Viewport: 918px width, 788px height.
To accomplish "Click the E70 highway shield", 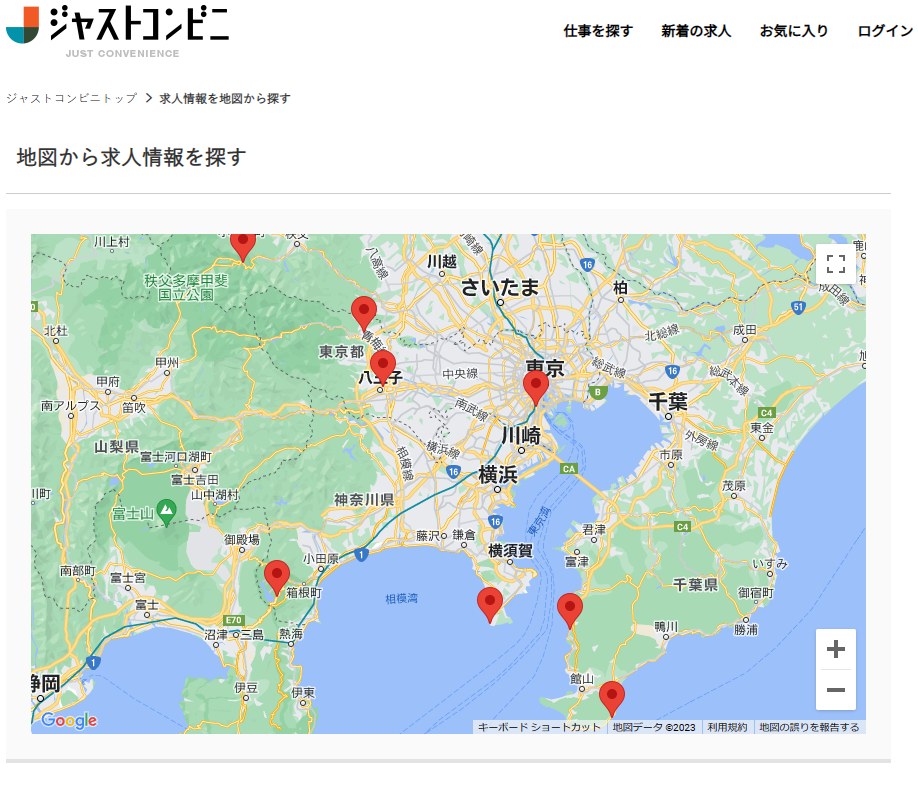I will (234, 620).
